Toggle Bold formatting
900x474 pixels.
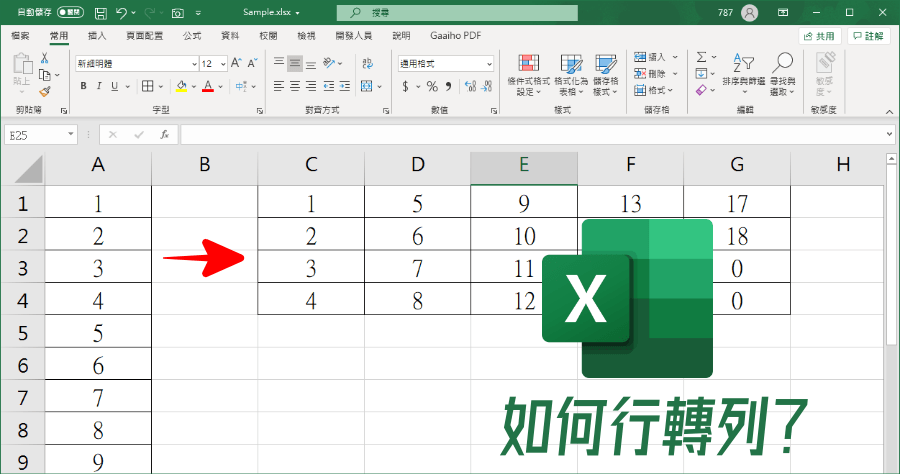tap(84, 86)
